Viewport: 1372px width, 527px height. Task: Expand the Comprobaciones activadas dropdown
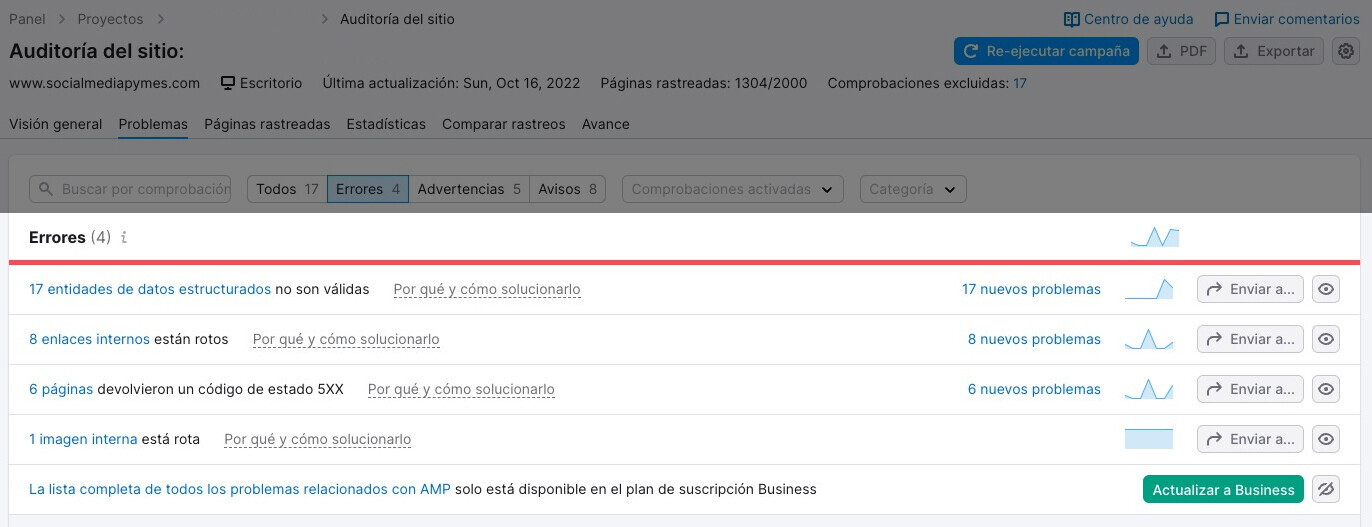pyautogui.click(x=733, y=189)
